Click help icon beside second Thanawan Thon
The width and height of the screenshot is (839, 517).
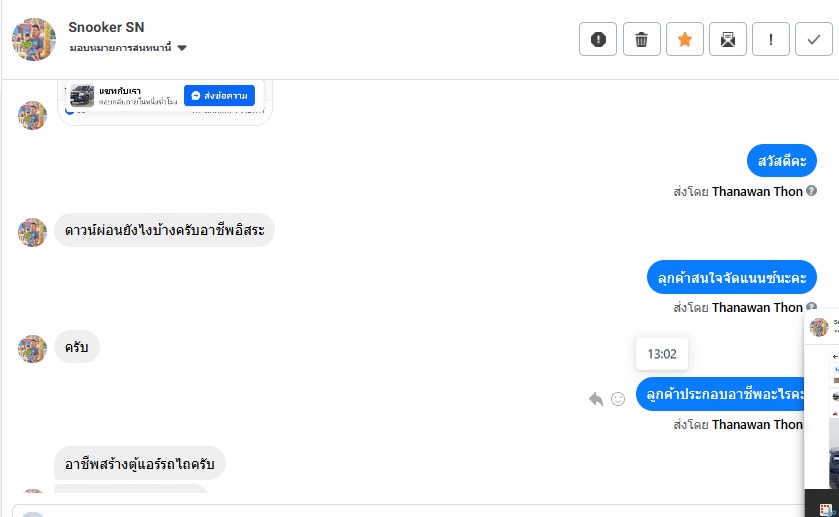812,307
